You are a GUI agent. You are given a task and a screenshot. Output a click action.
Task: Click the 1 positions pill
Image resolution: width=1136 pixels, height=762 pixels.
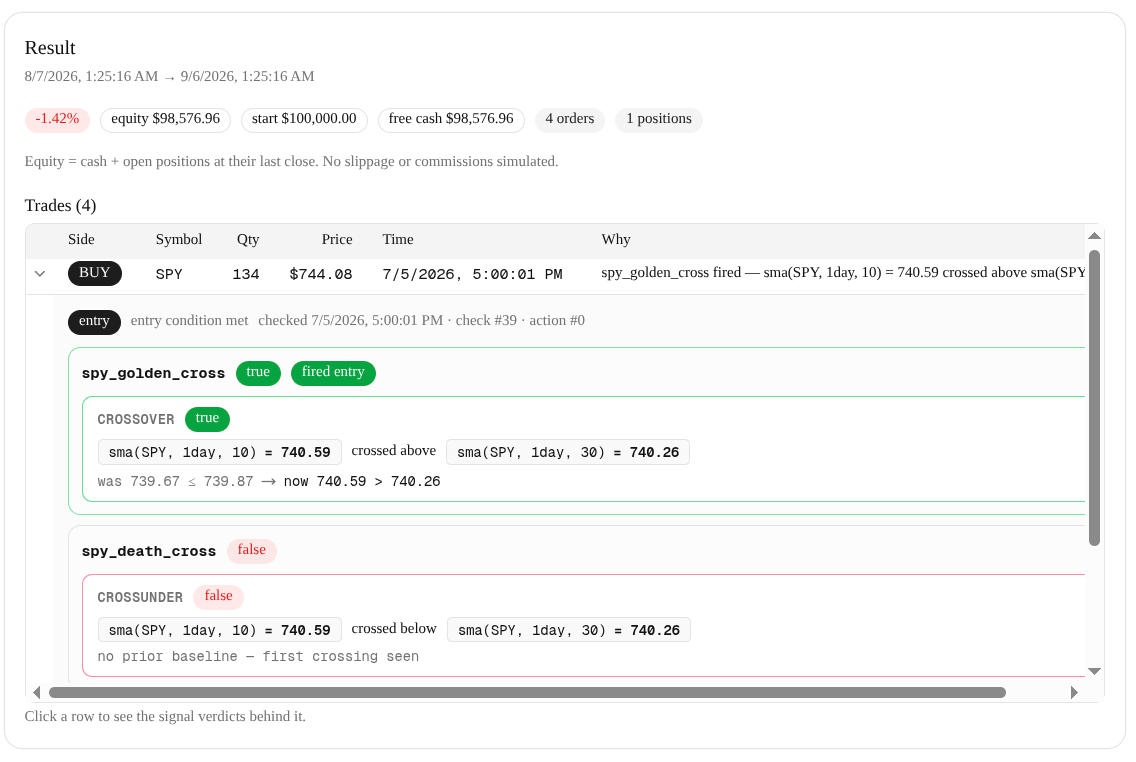coord(659,120)
